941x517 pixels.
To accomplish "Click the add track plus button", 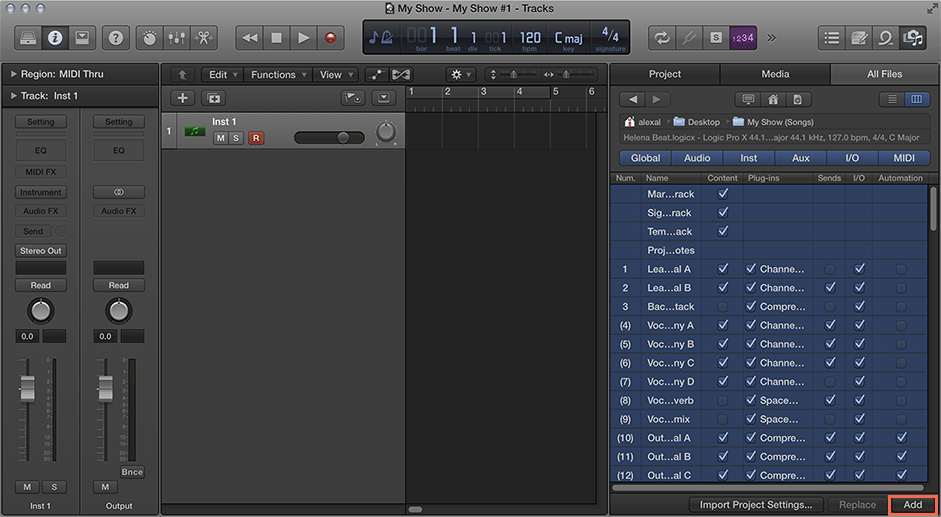I will (182, 98).
